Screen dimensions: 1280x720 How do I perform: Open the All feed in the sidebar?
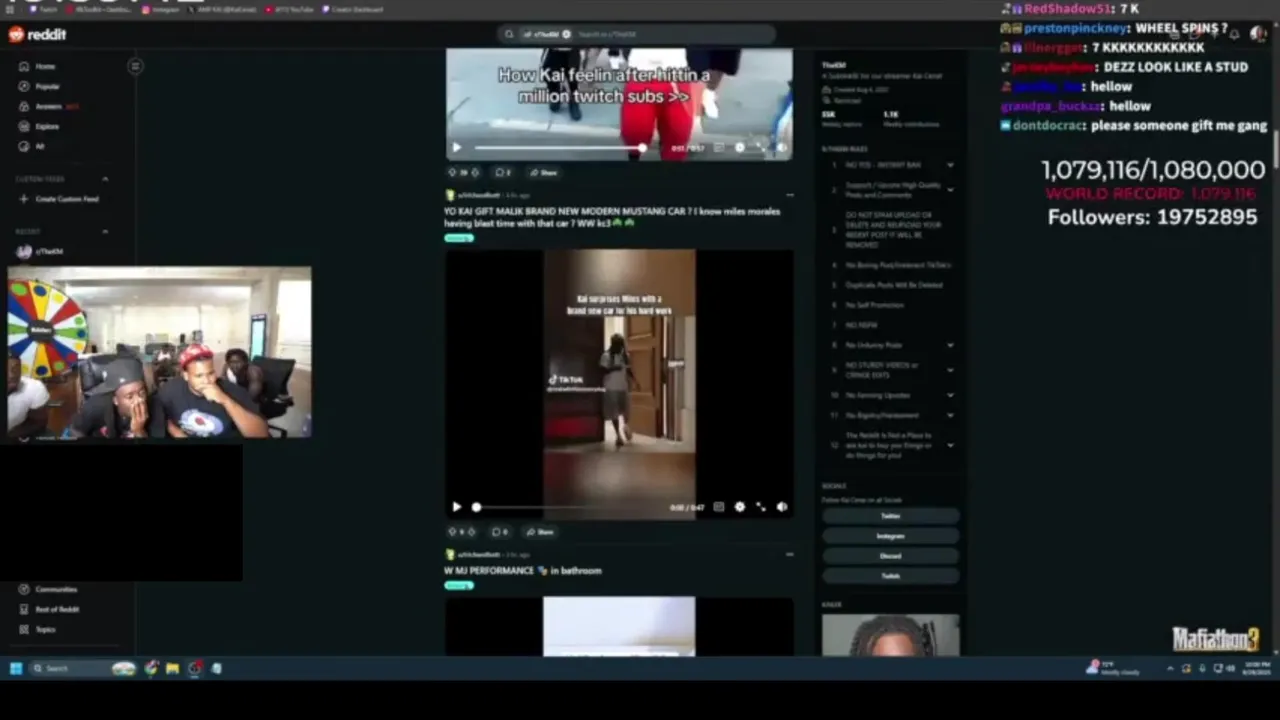pos(32,146)
